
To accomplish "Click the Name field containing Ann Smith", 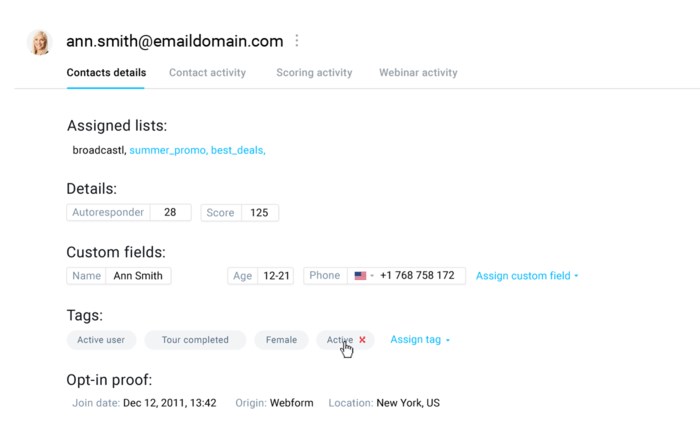I will (138, 276).
